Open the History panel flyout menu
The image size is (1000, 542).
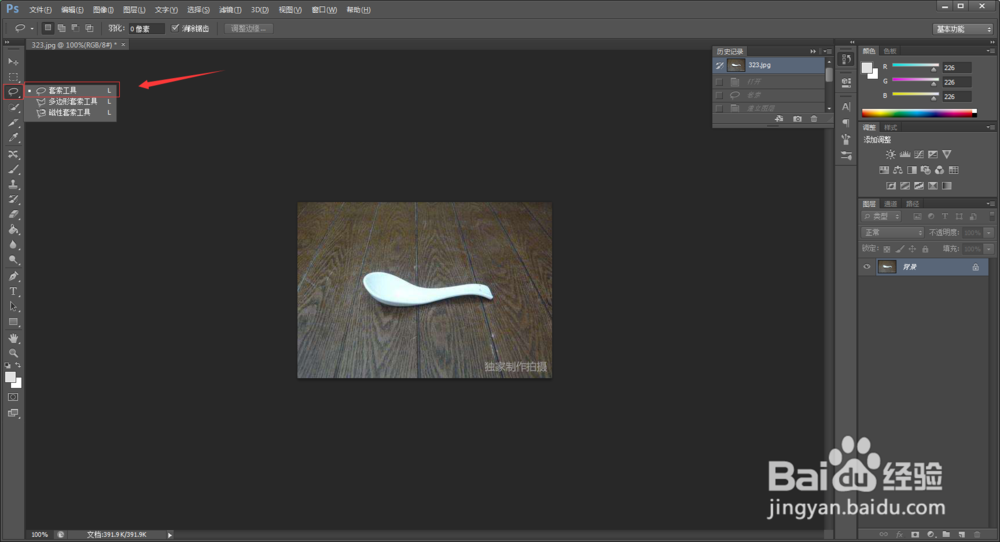(x=827, y=51)
